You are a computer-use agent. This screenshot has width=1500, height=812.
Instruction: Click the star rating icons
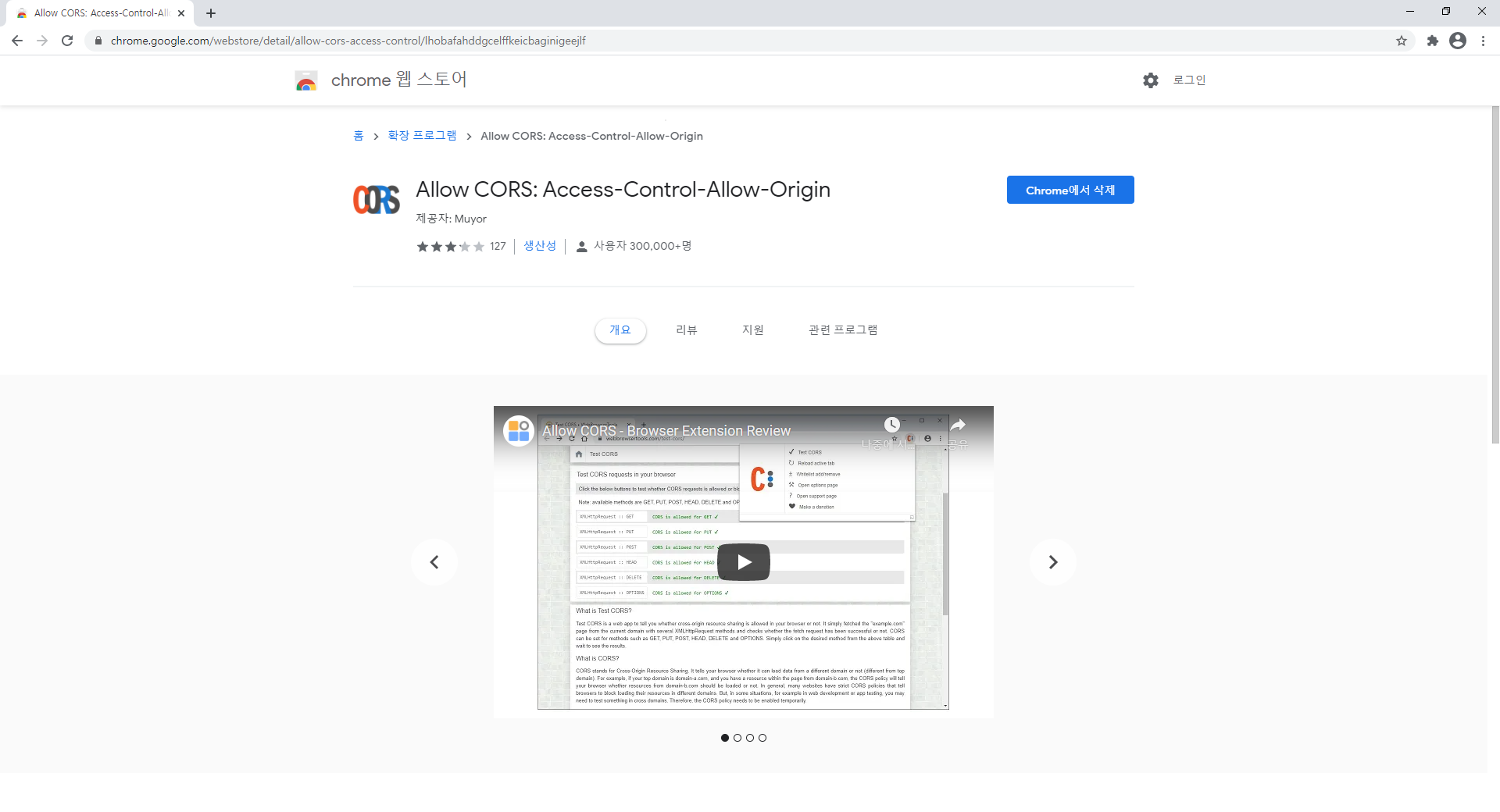click(450, 247)
